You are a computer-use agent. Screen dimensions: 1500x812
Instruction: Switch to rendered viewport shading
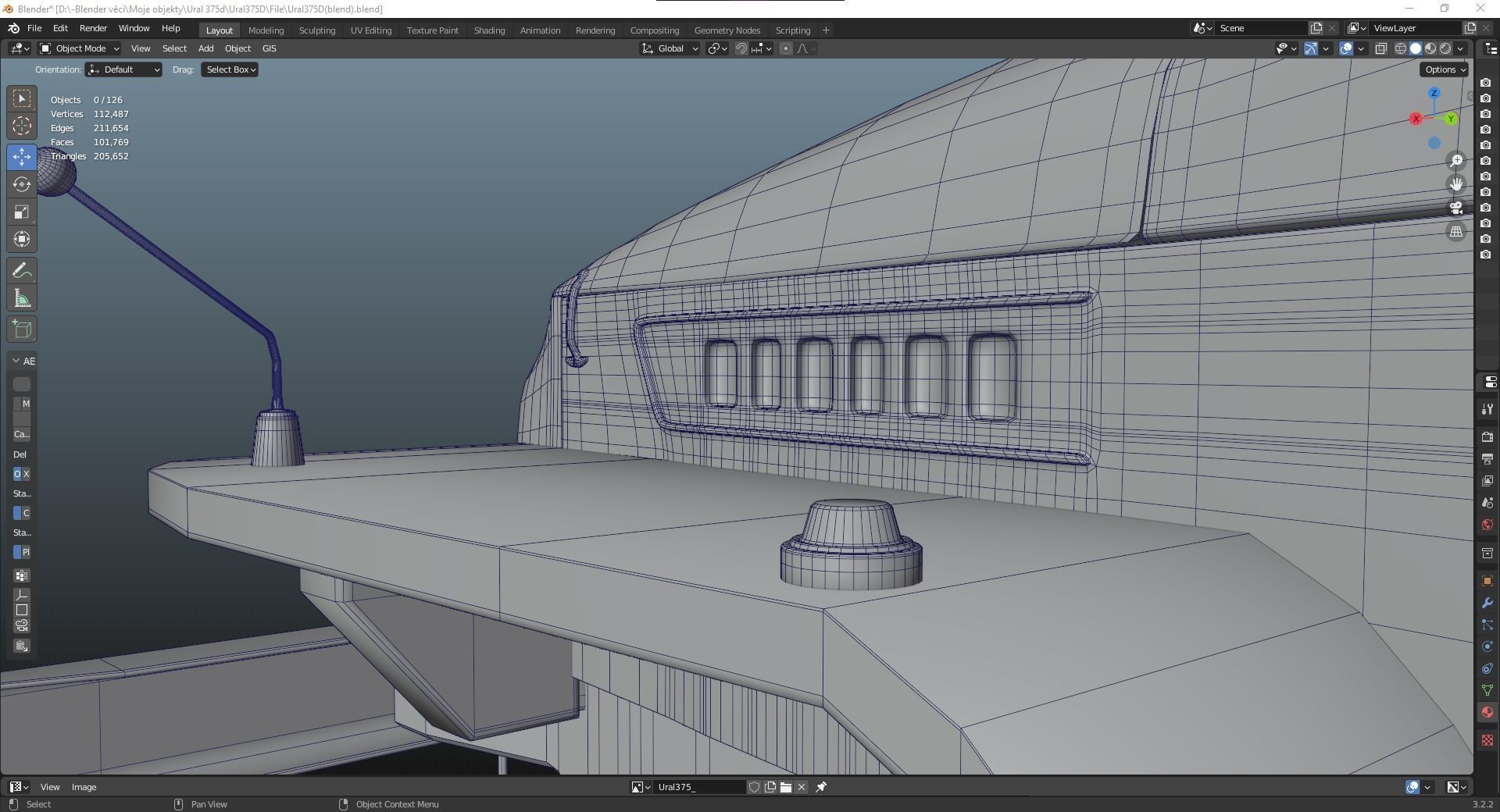(x=1445, y=48)
